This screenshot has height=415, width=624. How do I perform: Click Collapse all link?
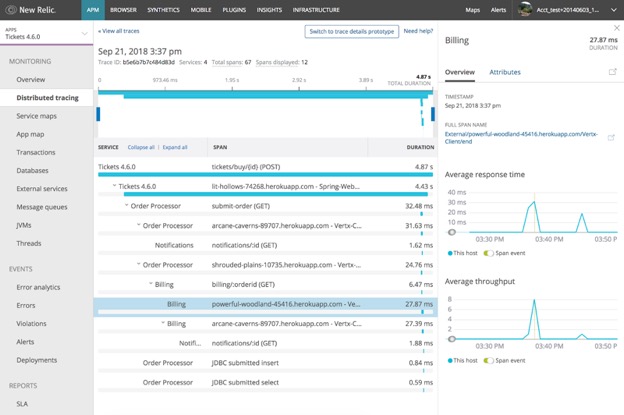[141, 147]
